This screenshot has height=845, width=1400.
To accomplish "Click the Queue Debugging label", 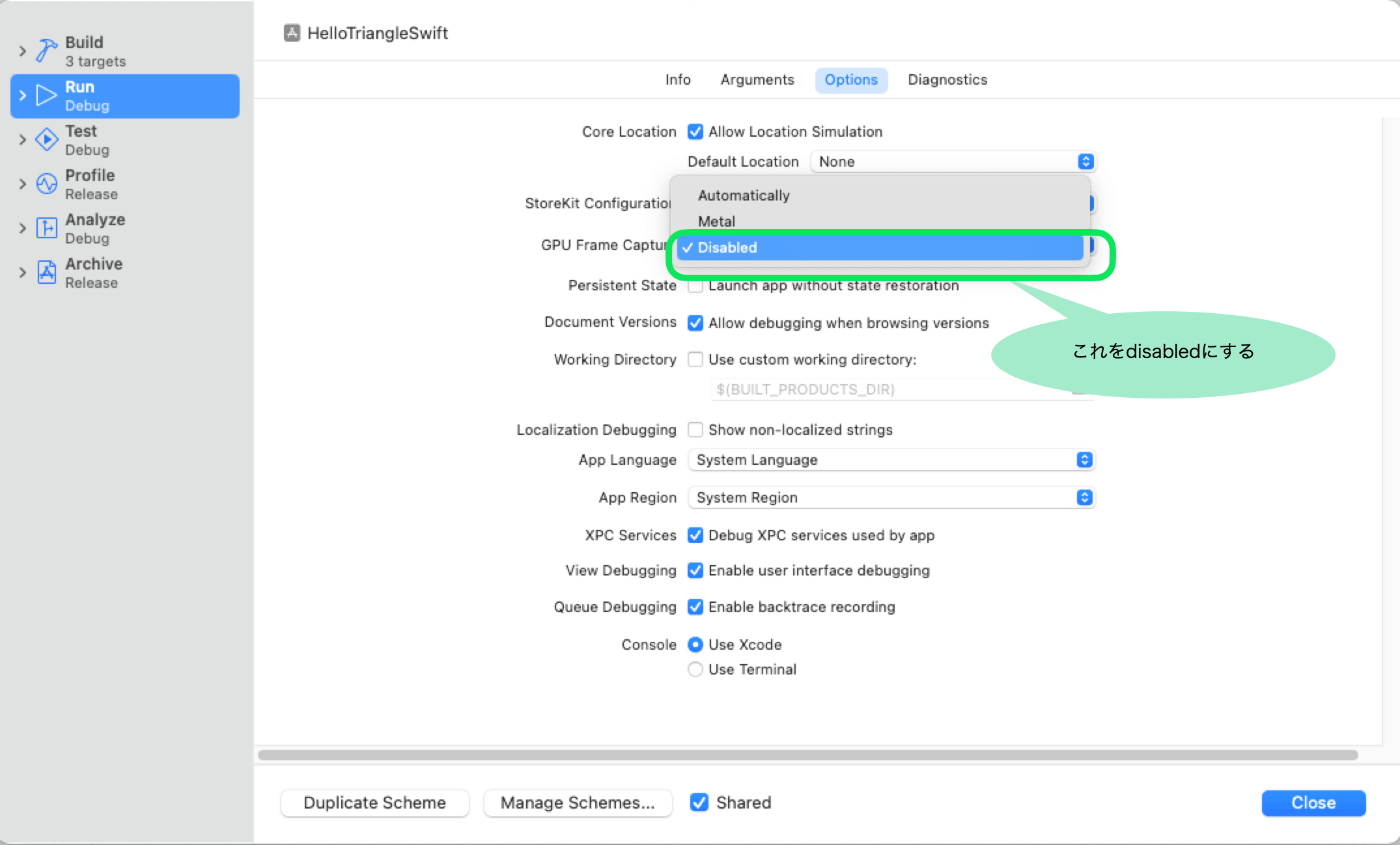I will pos(615,606).
